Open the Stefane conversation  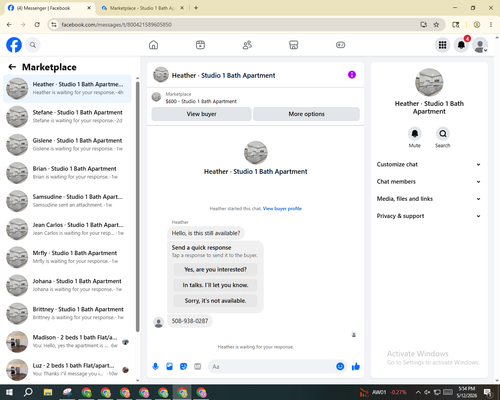coord(67,116)
